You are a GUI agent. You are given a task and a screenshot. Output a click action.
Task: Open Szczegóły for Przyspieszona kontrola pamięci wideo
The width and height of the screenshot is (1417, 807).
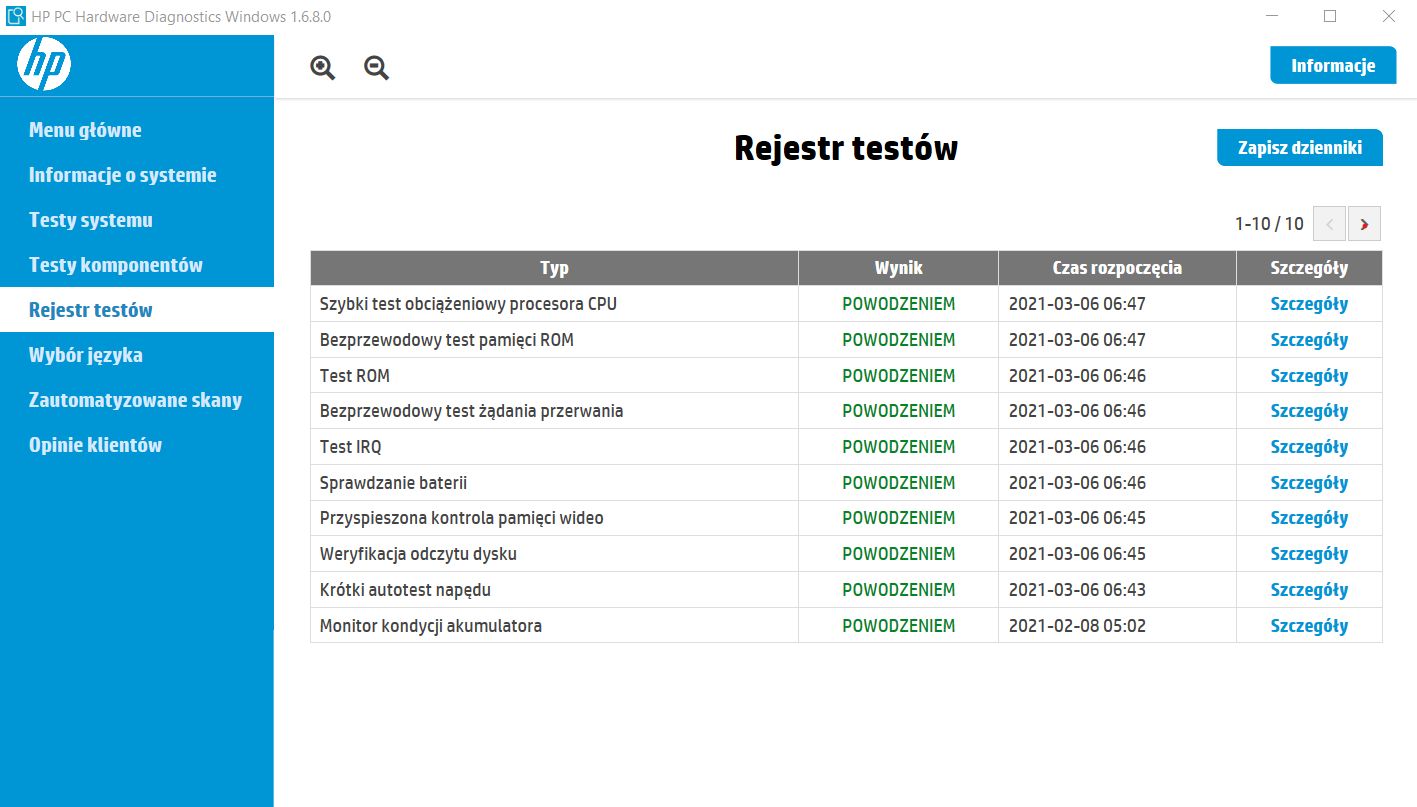pyautogui.click(x=1309, y=518)
